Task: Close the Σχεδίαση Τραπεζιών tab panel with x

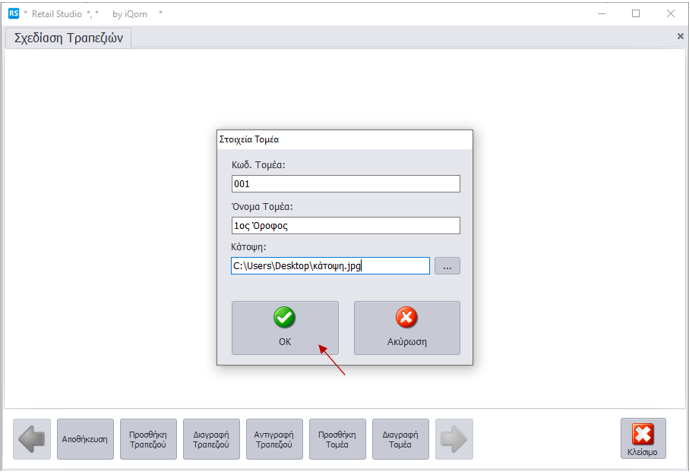Action: click(680, 36)
